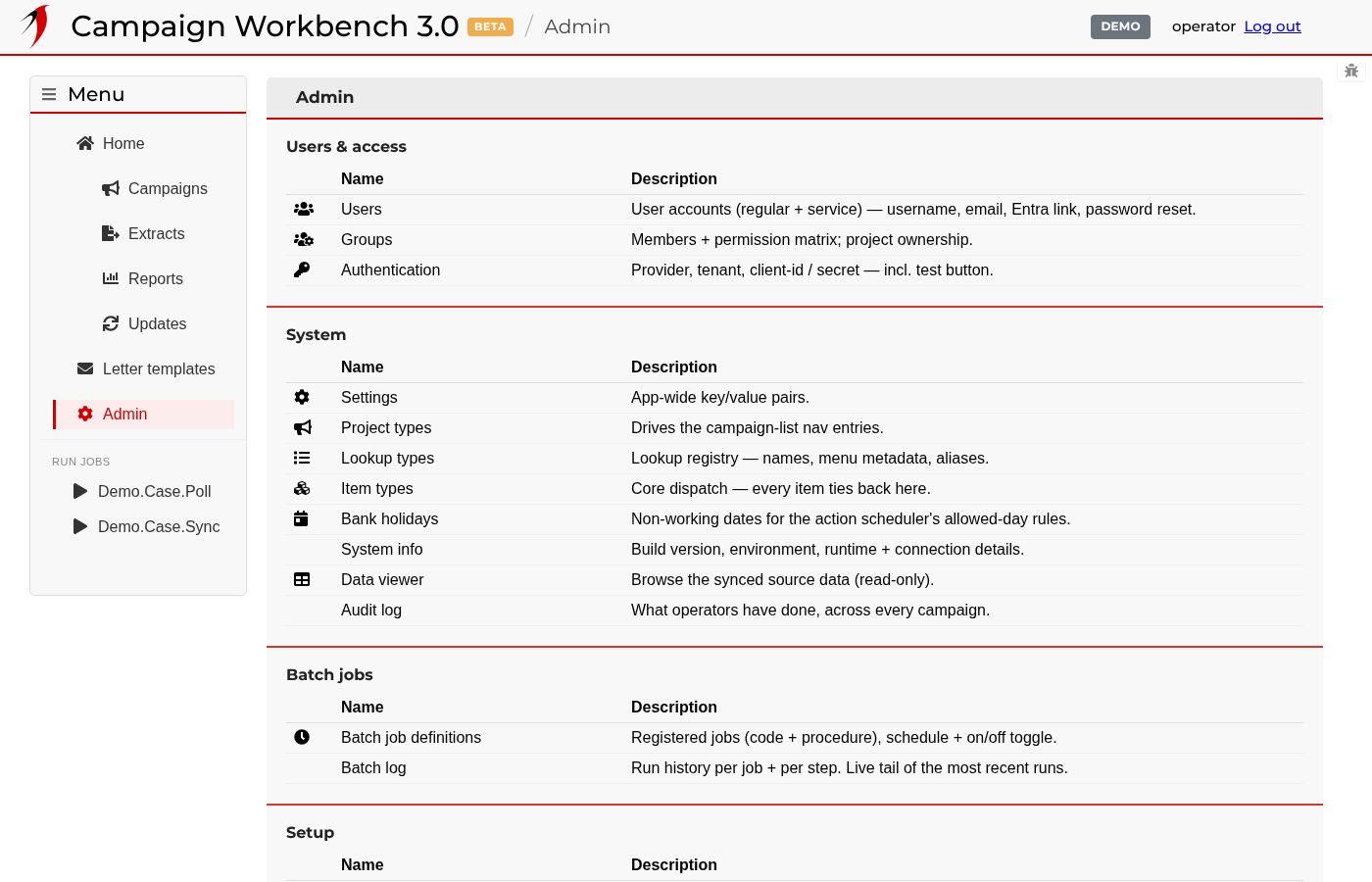Viewport: 1372px width, 882px height.
Task: Click the Settings row cog icon
Action: (302, 397)
